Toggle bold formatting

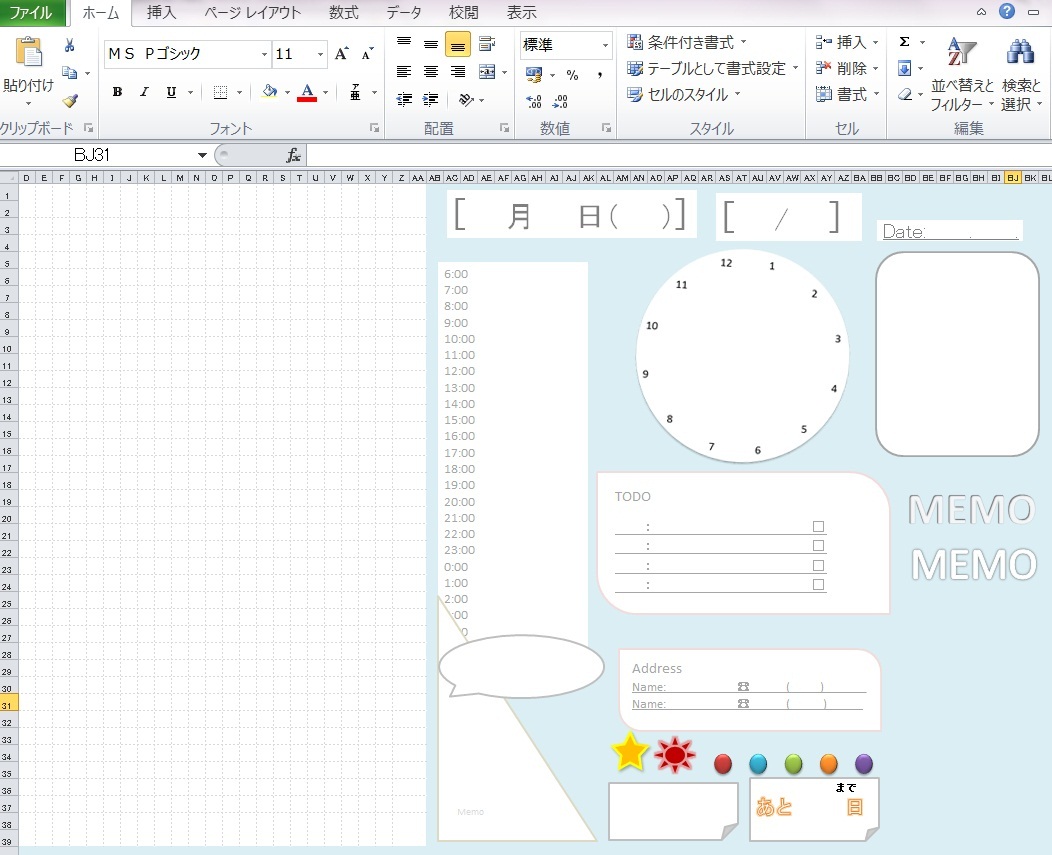pyautogui.click(x=117, y=92)
